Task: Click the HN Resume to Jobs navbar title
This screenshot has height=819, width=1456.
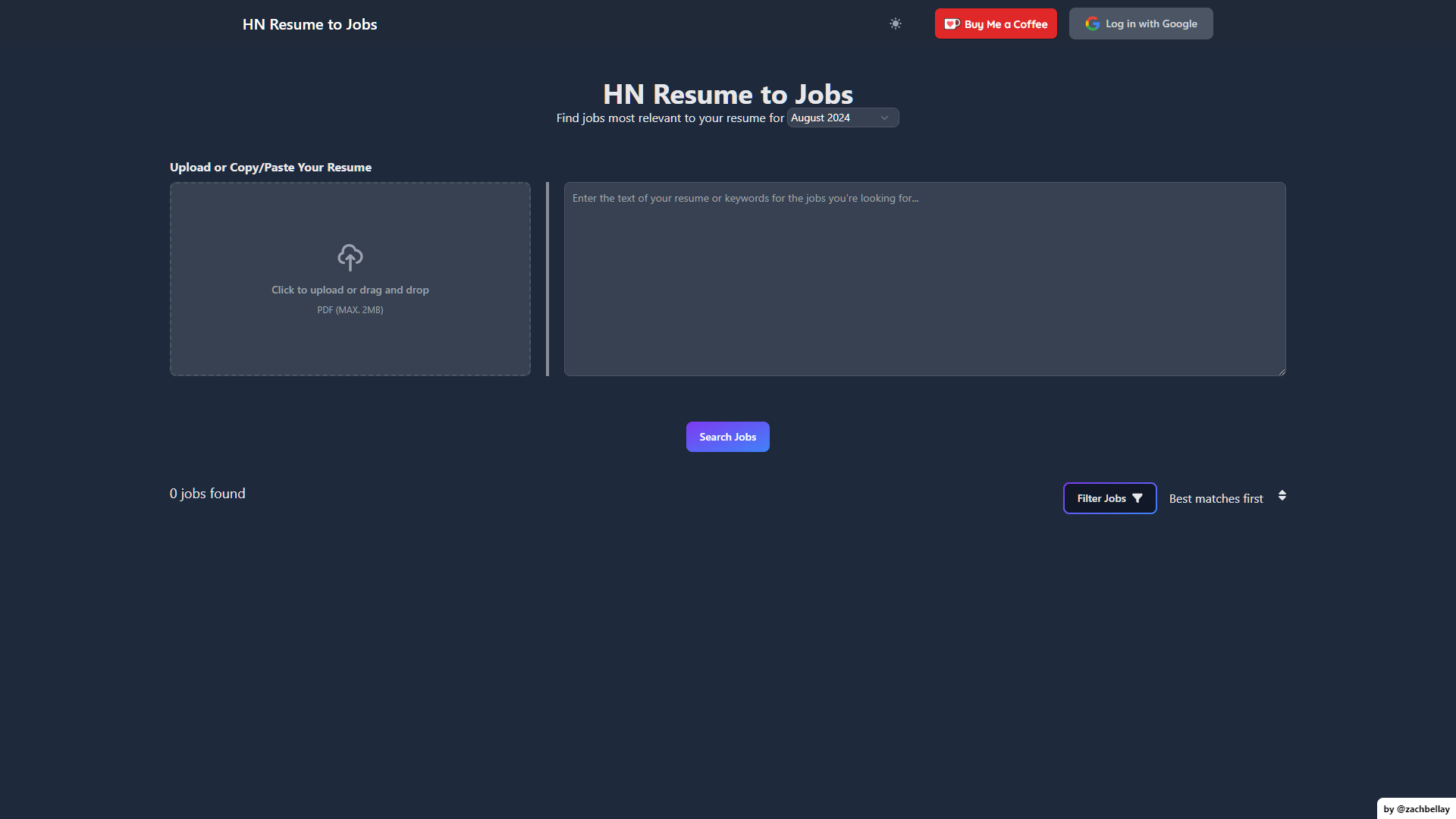Action: coord(309,24)
